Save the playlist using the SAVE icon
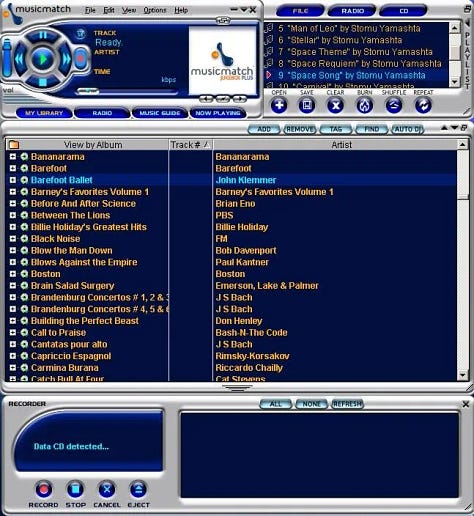 [307, 106]
